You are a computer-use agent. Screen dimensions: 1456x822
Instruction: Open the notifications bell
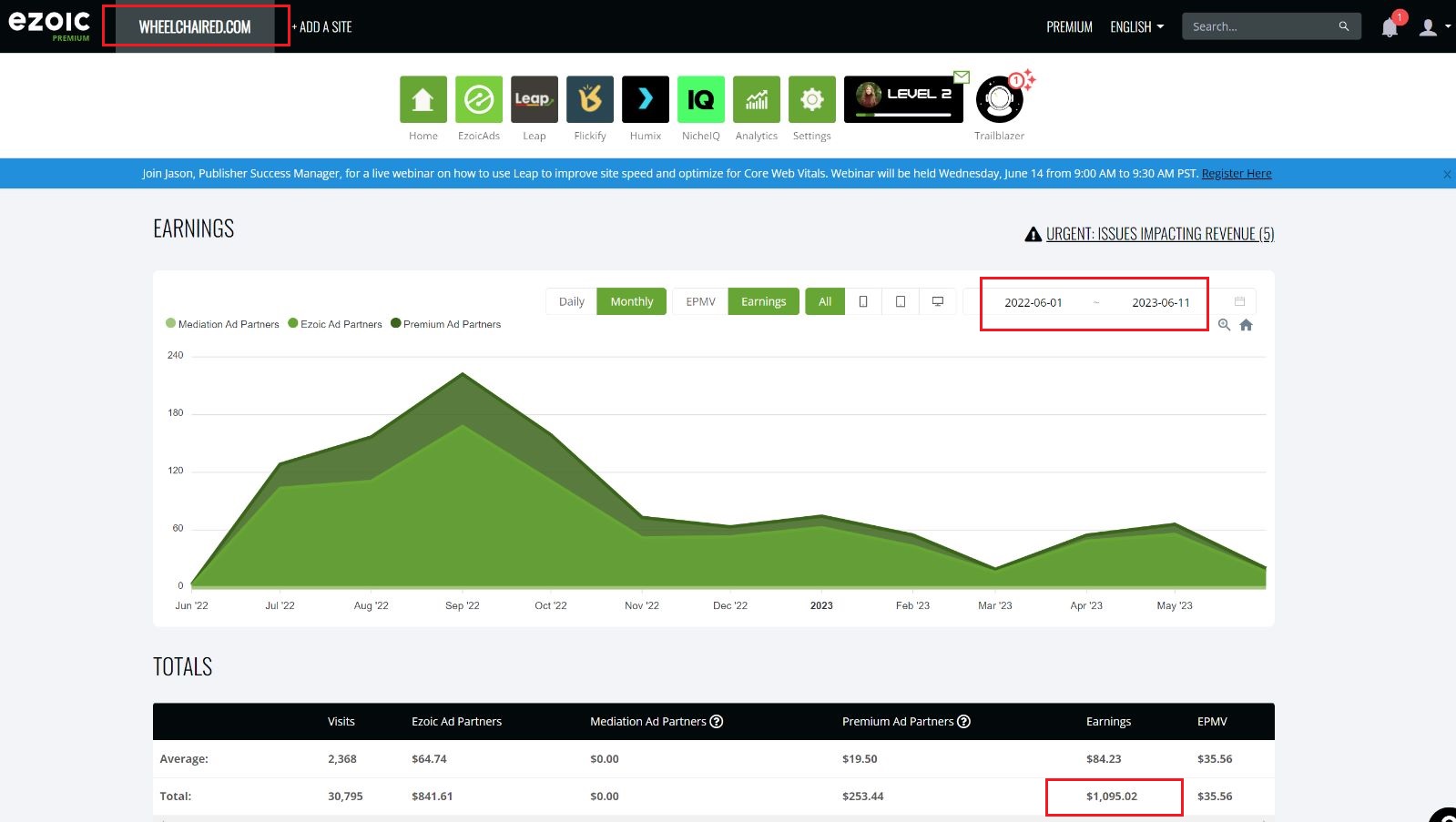(1390, 27)
